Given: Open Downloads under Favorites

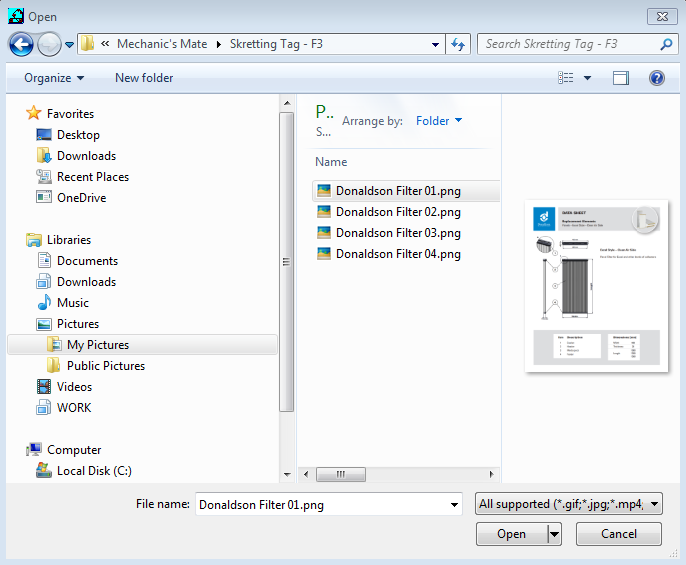Looking at the screenshot, I should [87, 156].
